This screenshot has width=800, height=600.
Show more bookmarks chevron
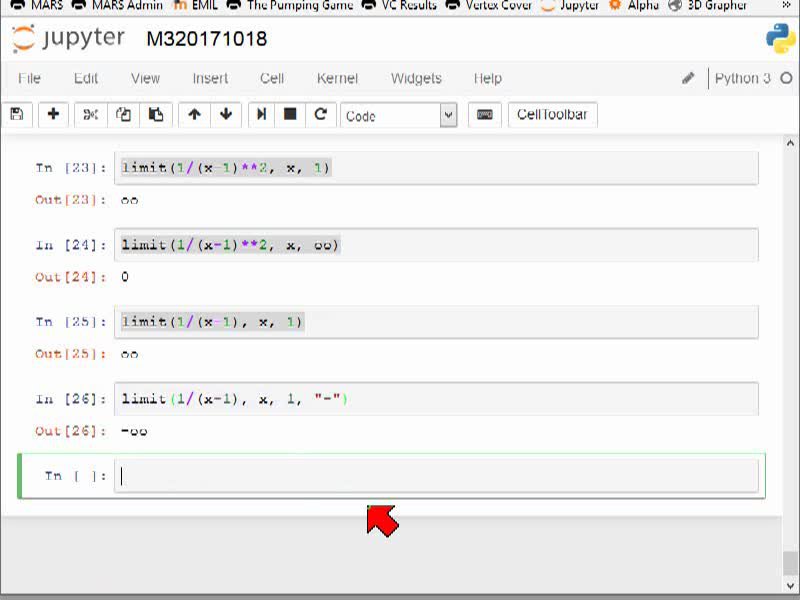[x=787, y=5]
